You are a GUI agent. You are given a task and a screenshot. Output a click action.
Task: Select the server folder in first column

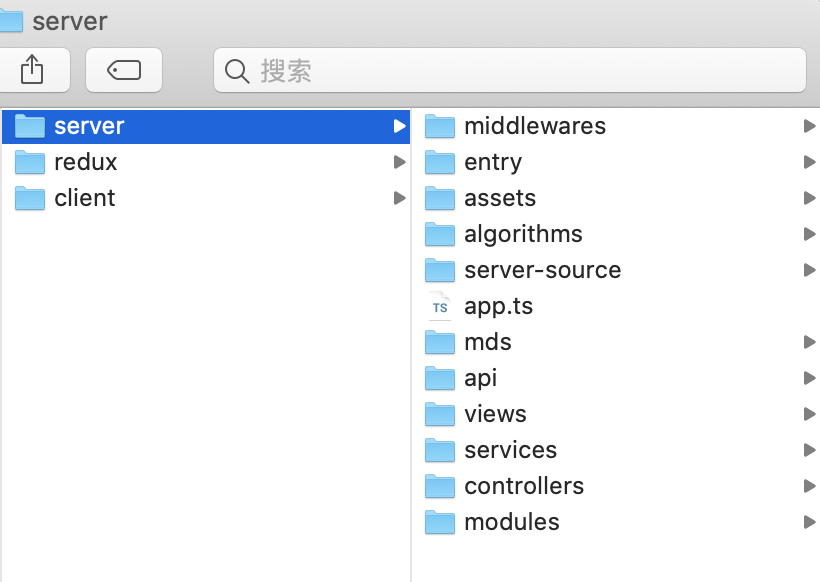89,126
